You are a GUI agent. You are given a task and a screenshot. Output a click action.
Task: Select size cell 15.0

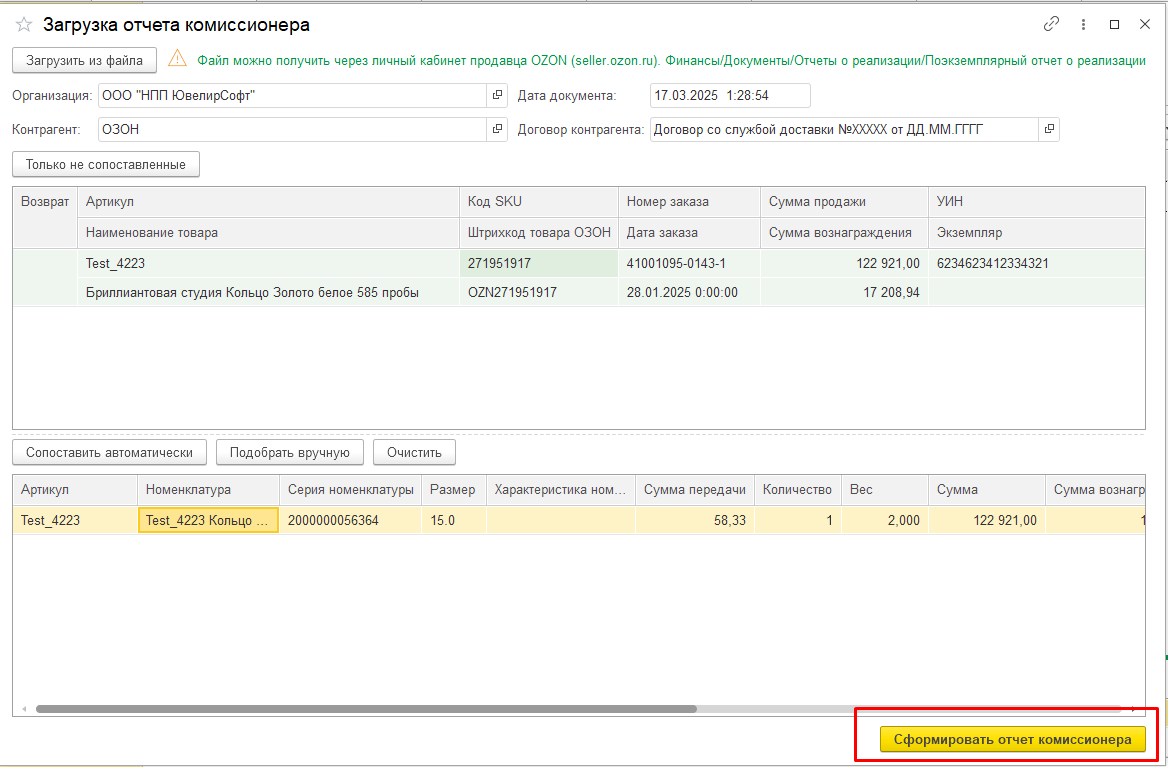(454, 521)
